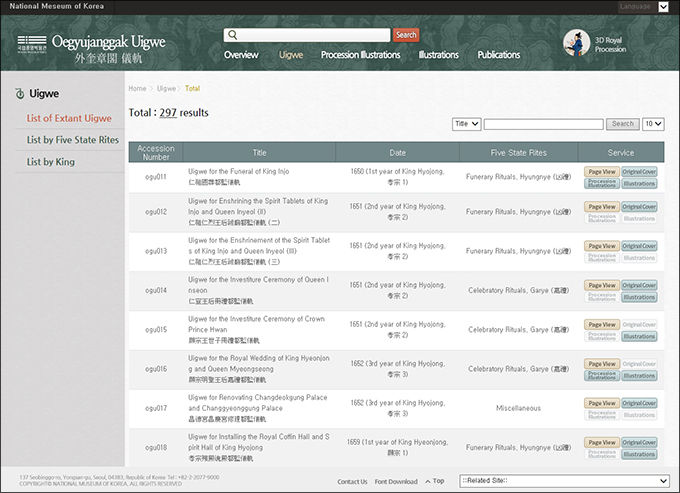Open Uigwe for Renovating Changdeokgung Palace
The image size is (680, 493).
258,402
